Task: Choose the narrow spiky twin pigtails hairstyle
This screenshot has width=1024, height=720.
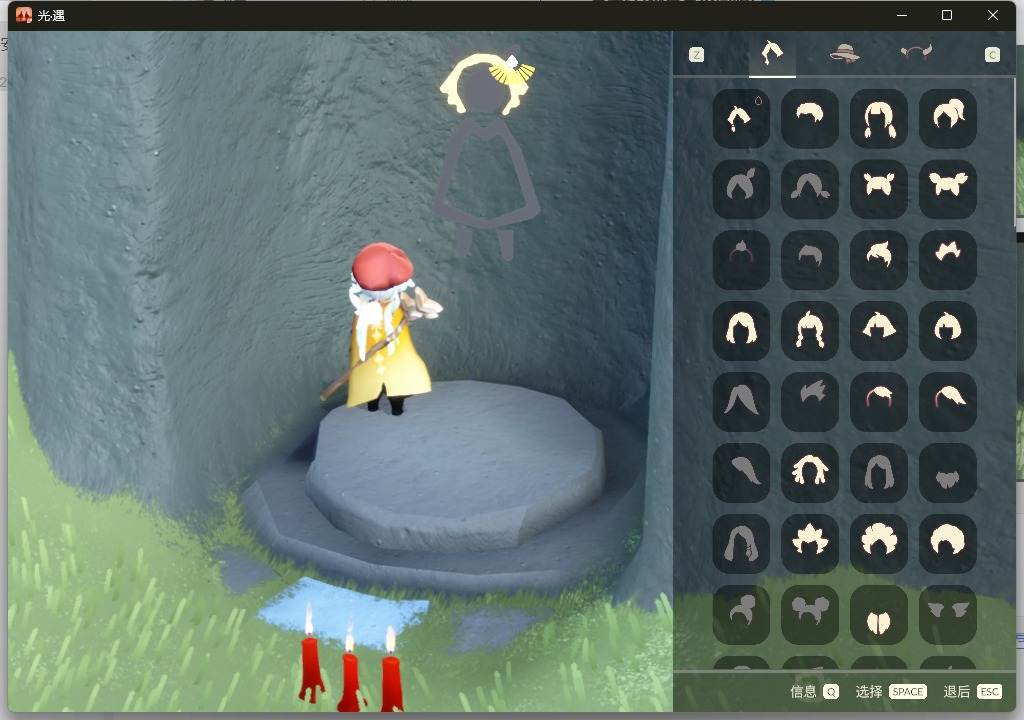Action: click(x=879, y=189)
